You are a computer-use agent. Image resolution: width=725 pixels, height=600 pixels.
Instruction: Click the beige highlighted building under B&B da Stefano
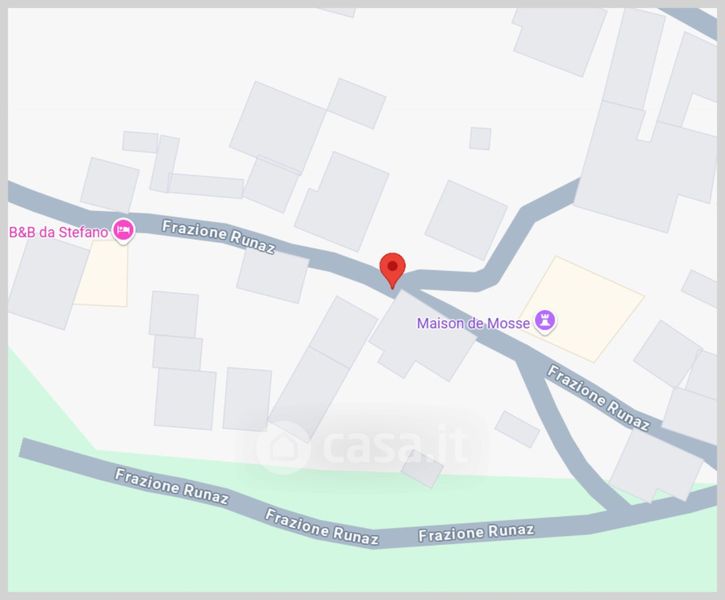[102, 273]
